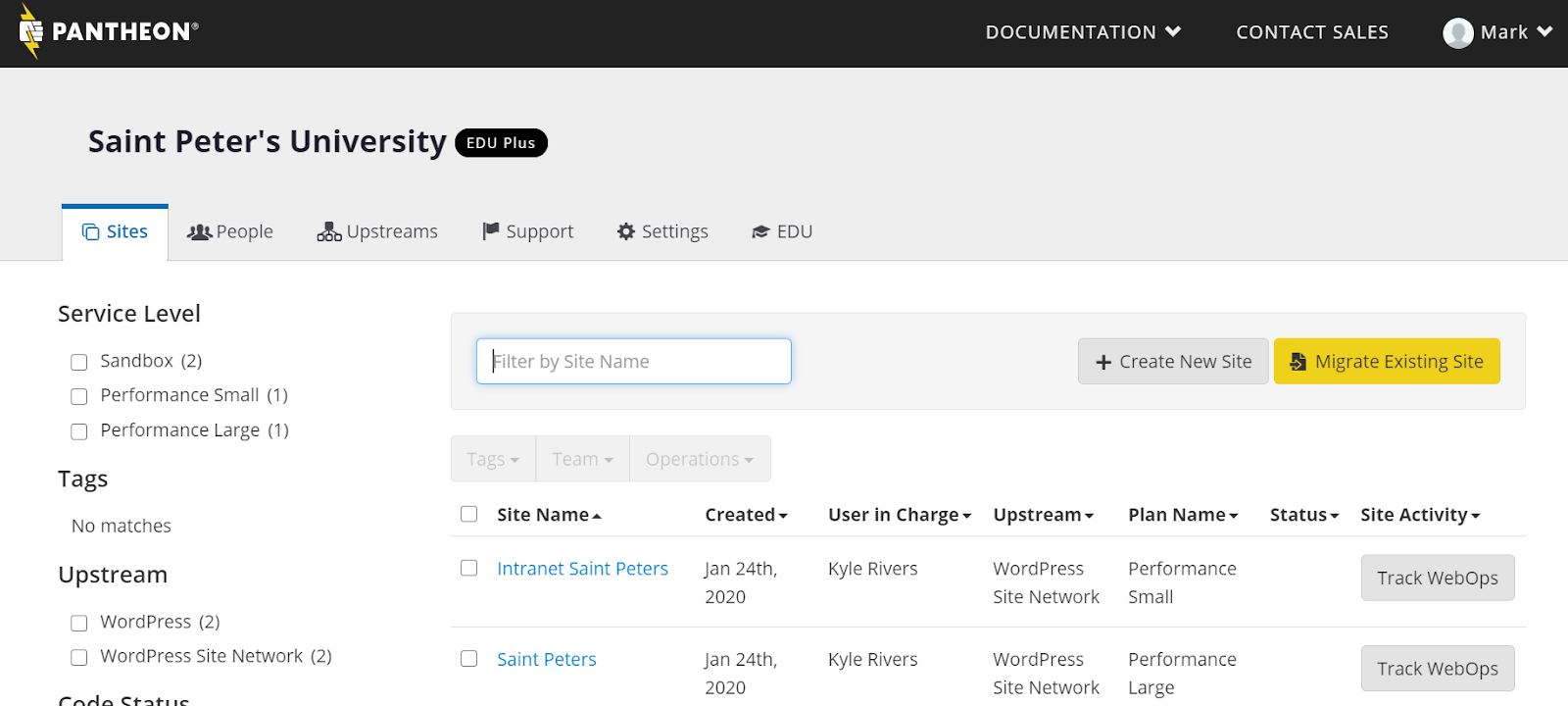Screen dimensions: 1568x706
Task: Open the Support tab
Action: tap(527, 231)
